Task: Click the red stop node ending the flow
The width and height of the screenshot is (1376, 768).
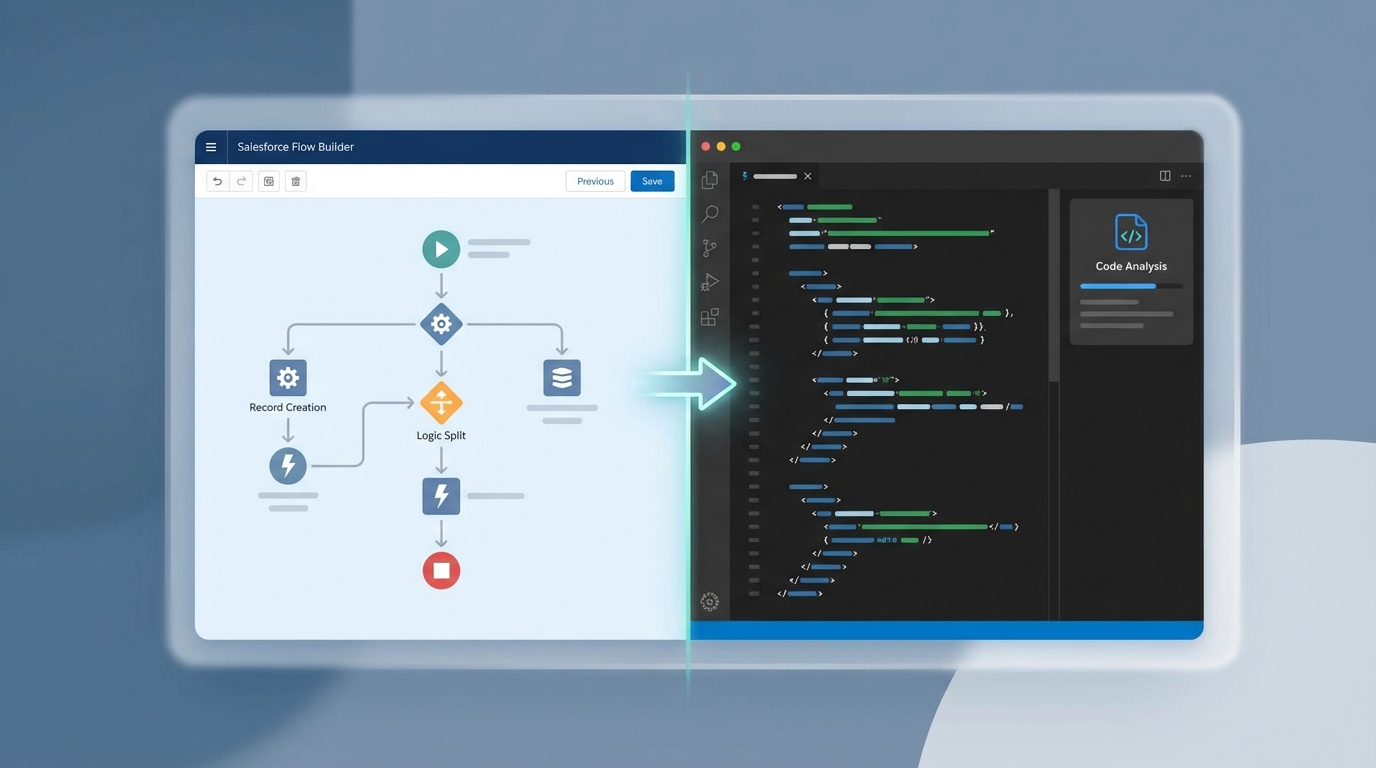Action: [x=441, y=570]
